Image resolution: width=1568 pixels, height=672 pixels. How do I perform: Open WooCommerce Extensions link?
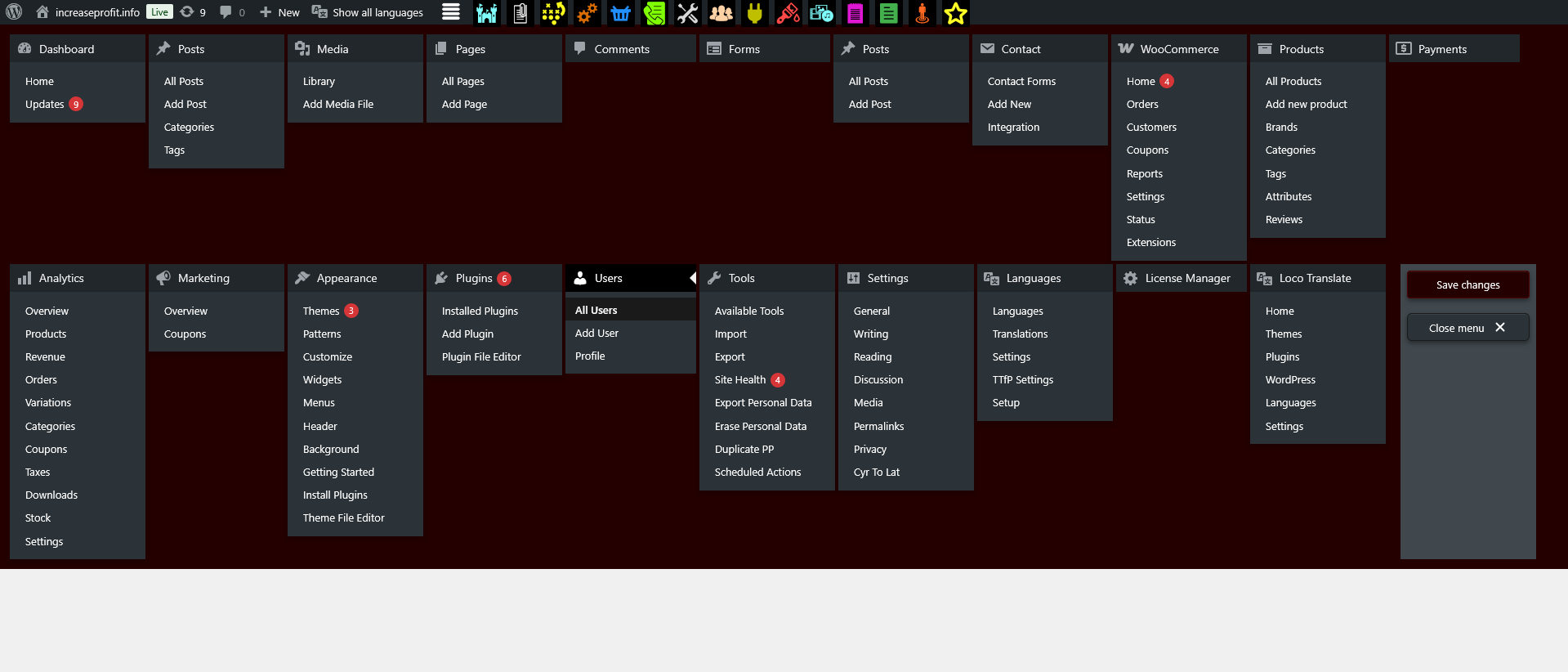click(x=1150, y=242)
